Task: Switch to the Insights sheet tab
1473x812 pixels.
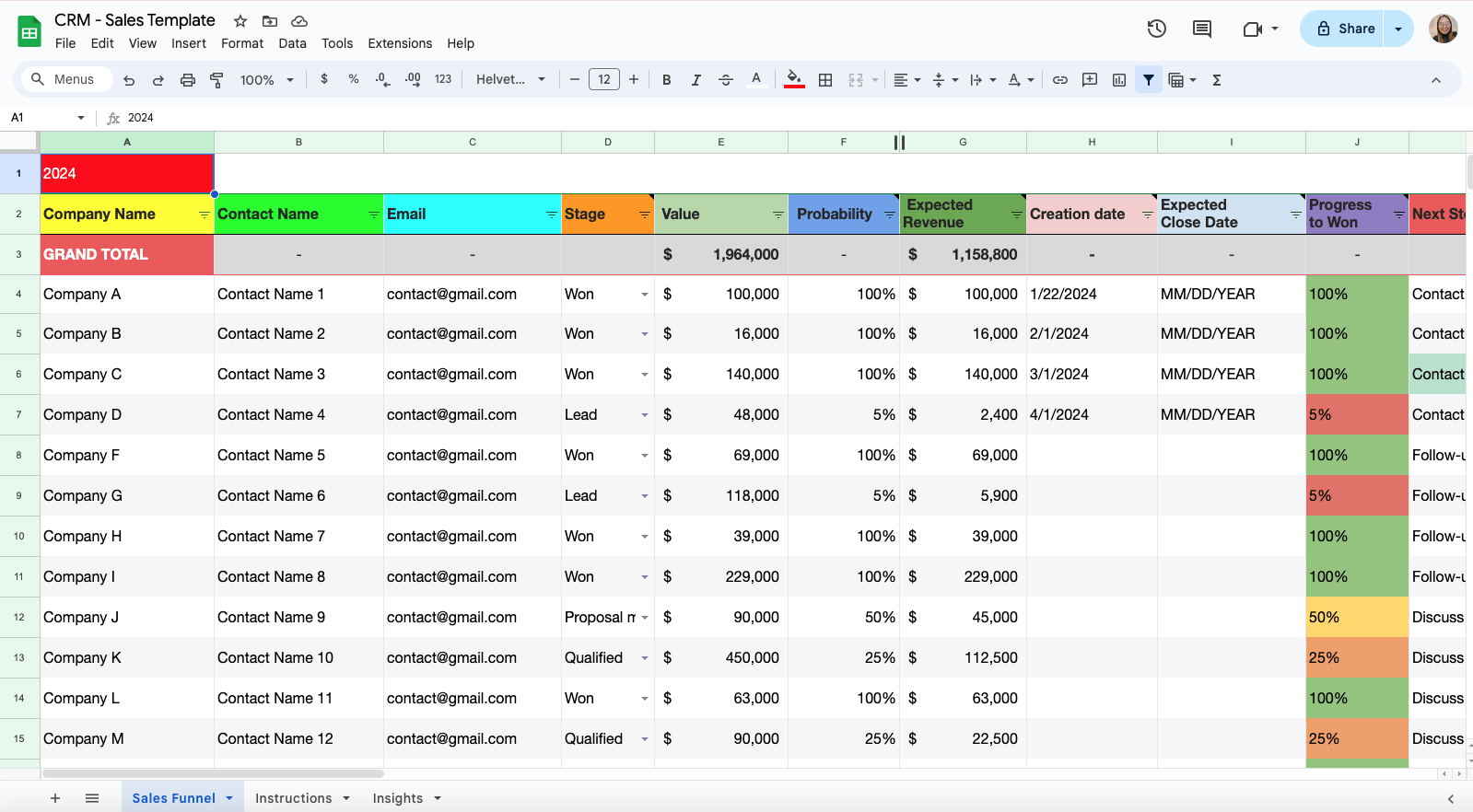Action: [397, 798]
